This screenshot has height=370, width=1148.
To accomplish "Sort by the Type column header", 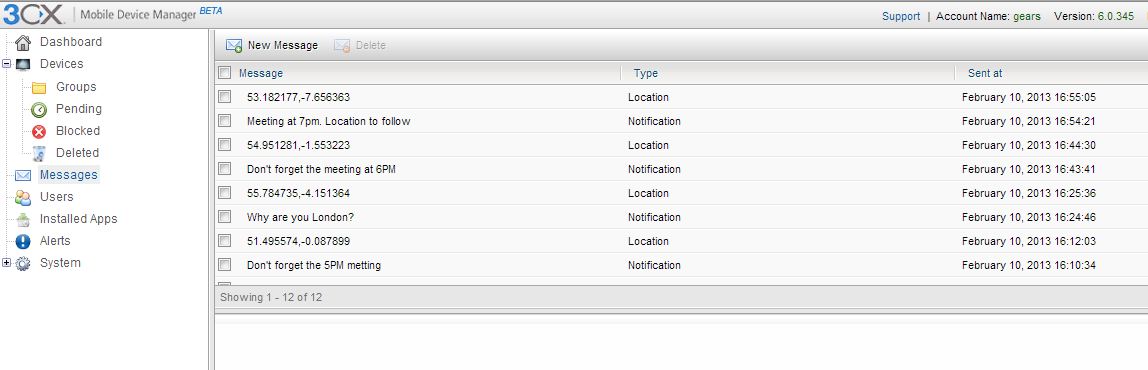I will (646, 73).
